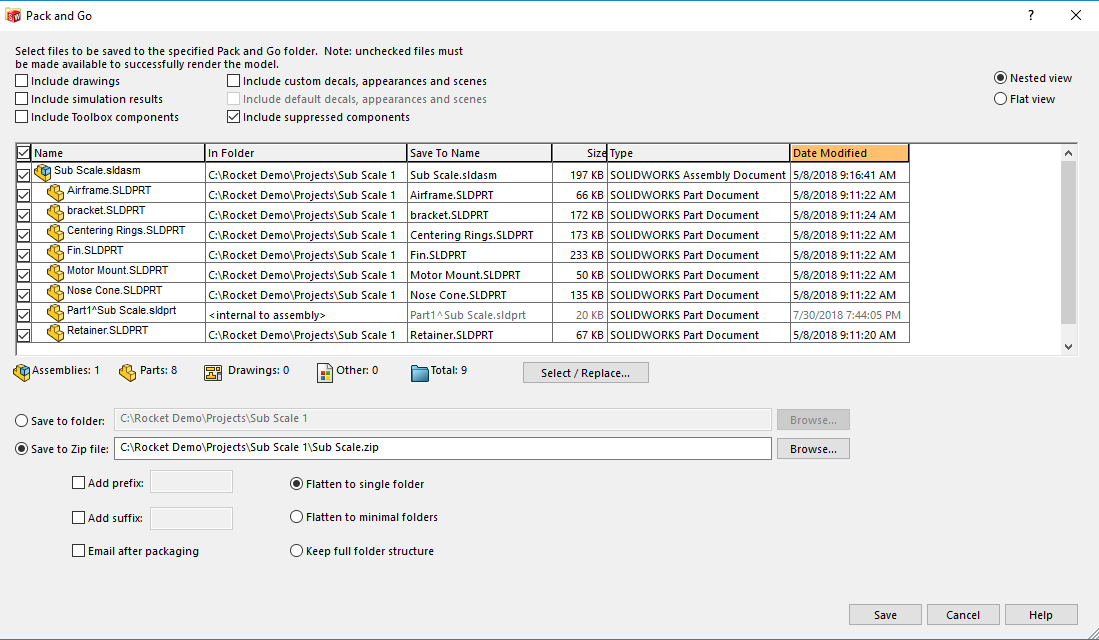1099x640 pixels.
Task: Click the Motor Mount.SLDPRT Save To Name cell
Action: pos(479,275)
